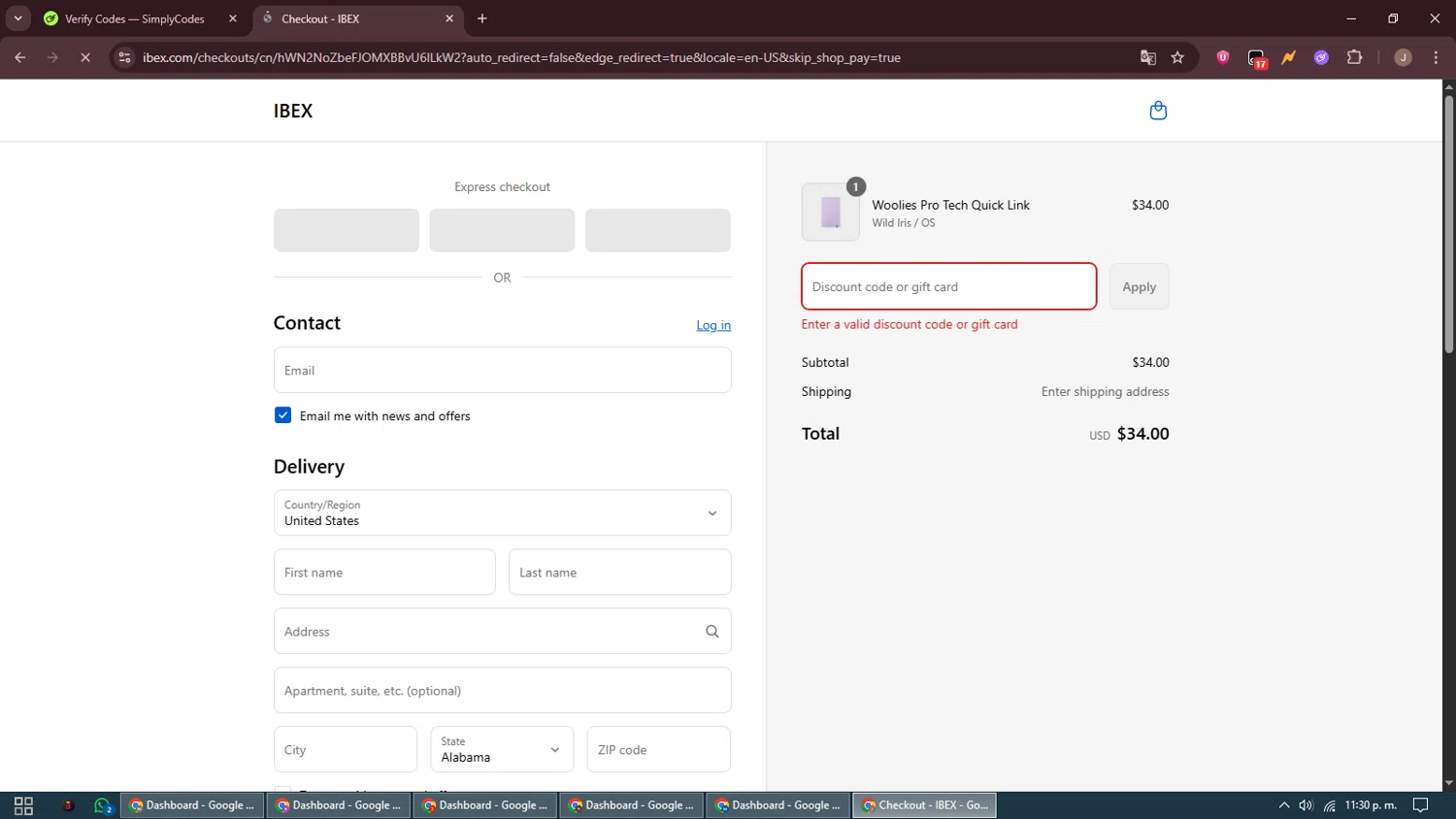Open the Chrome profile avatar
The height and width of the screenshot is (819, 1456).
(1403, 58)
